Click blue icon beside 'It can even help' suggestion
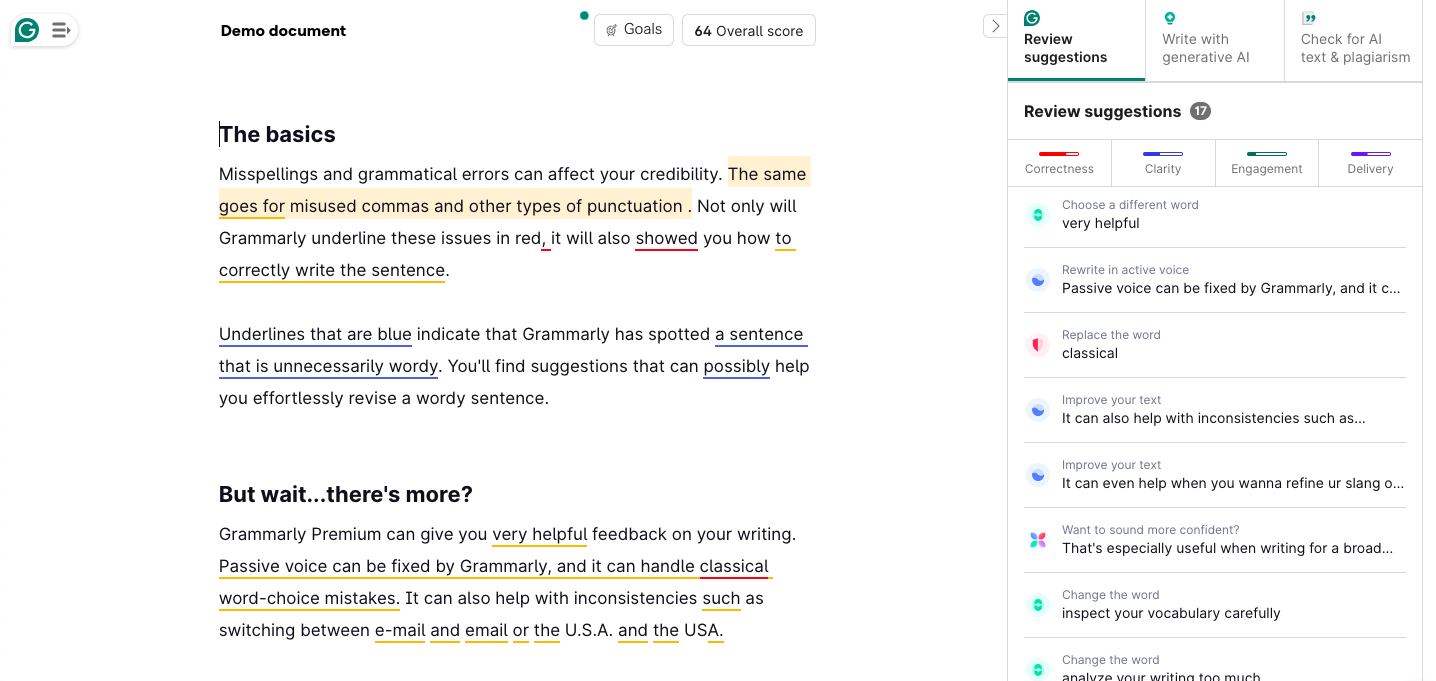The image size is (1436, 681). tap(1038, 475)
